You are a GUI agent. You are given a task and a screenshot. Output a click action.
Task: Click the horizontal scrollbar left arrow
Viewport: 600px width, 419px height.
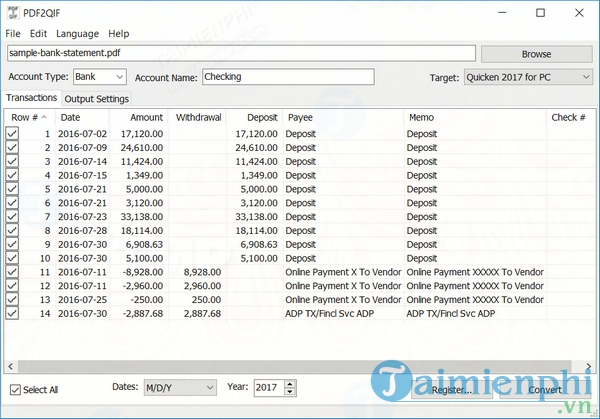click(11, 366)
